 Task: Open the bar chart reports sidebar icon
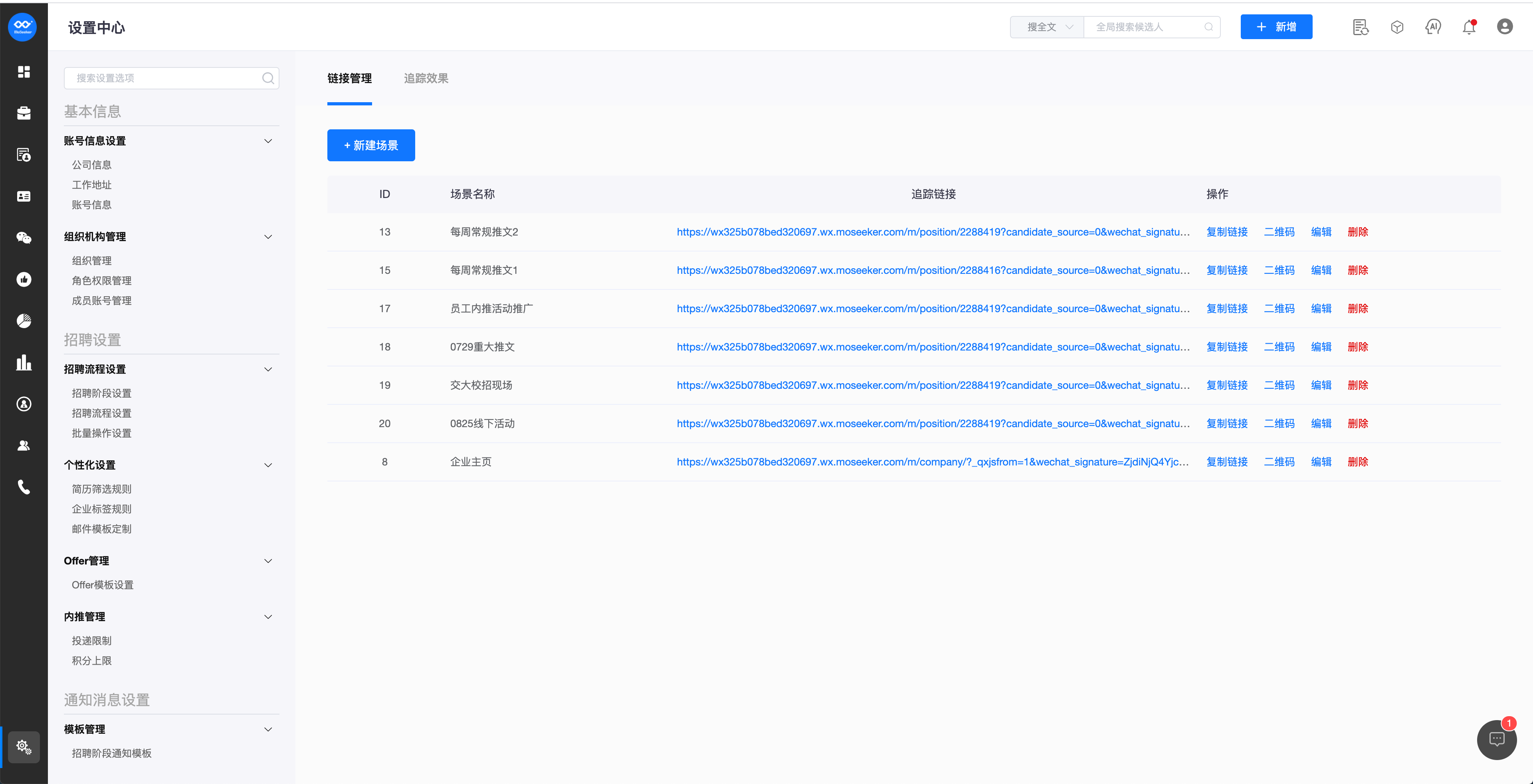(x=24, y=362)
